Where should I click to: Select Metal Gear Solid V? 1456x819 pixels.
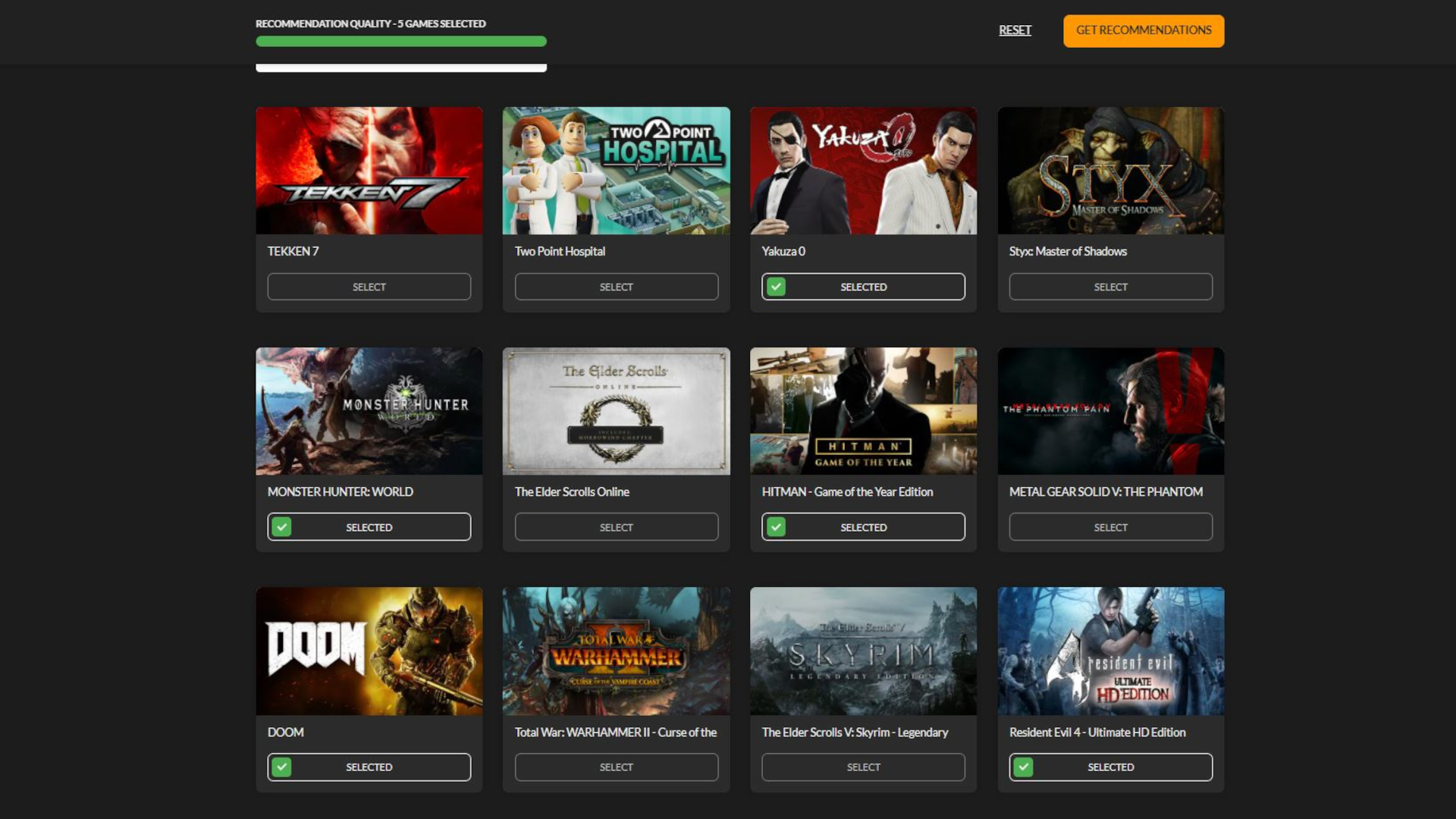point(1111,527)
